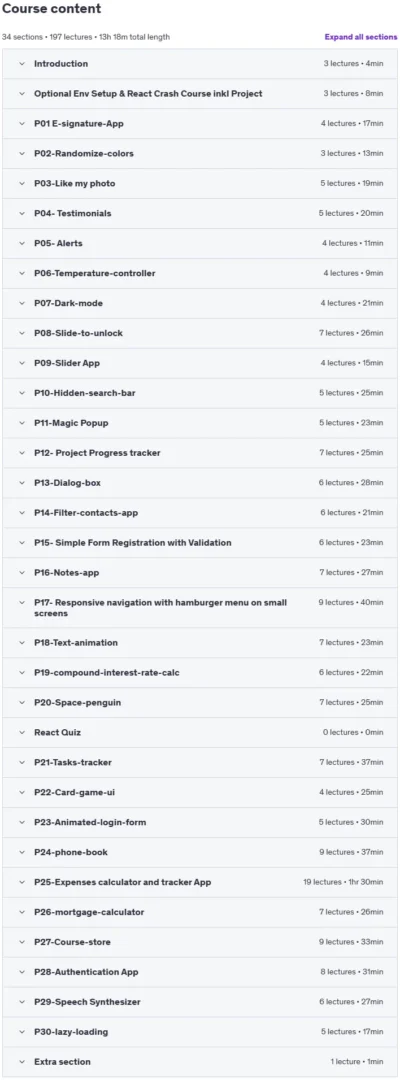Expand P28-Authentication App section

click(x=200, y=972)
